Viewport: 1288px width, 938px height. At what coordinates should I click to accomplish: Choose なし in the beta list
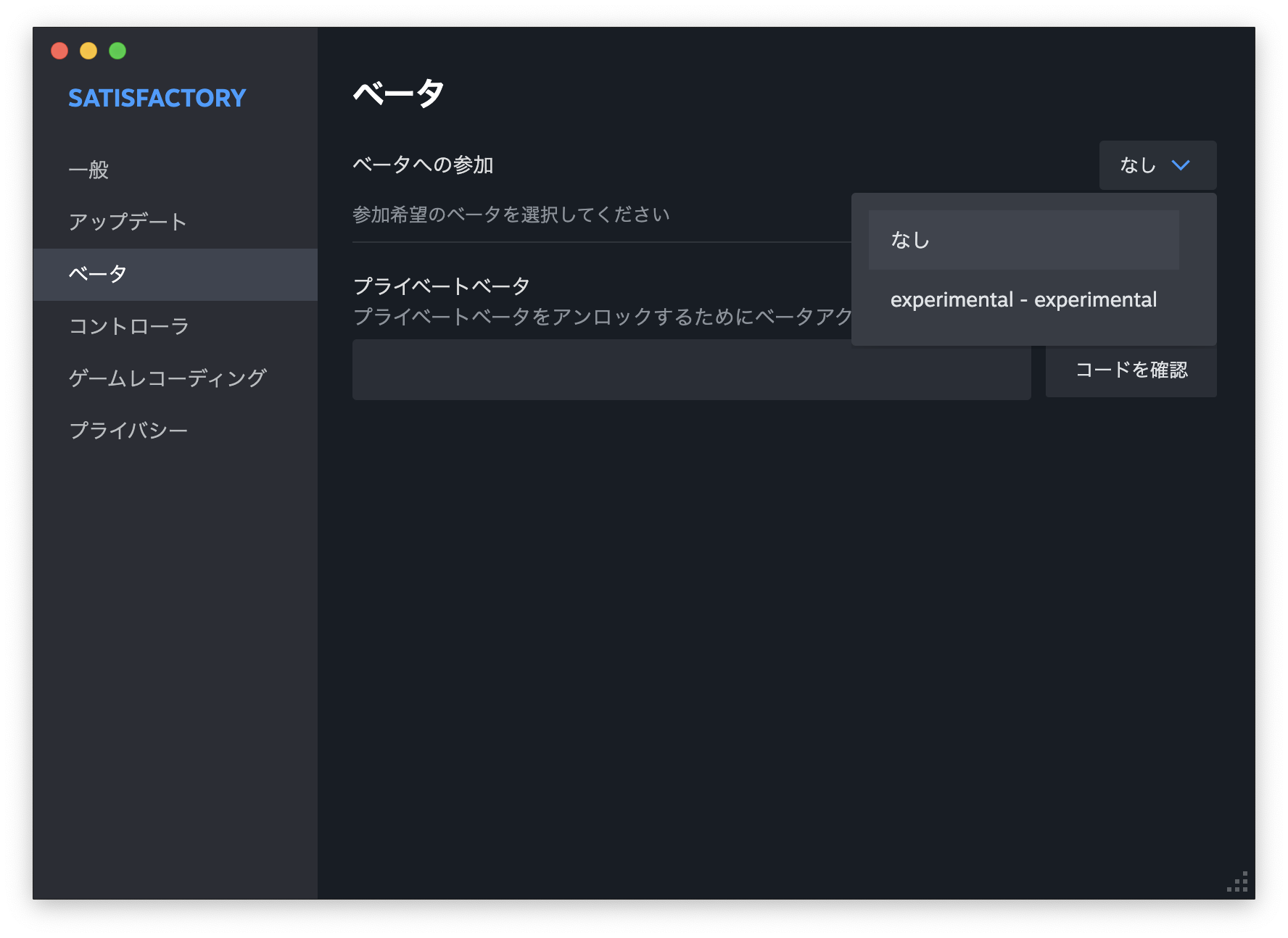click(x=1023, y=240)
